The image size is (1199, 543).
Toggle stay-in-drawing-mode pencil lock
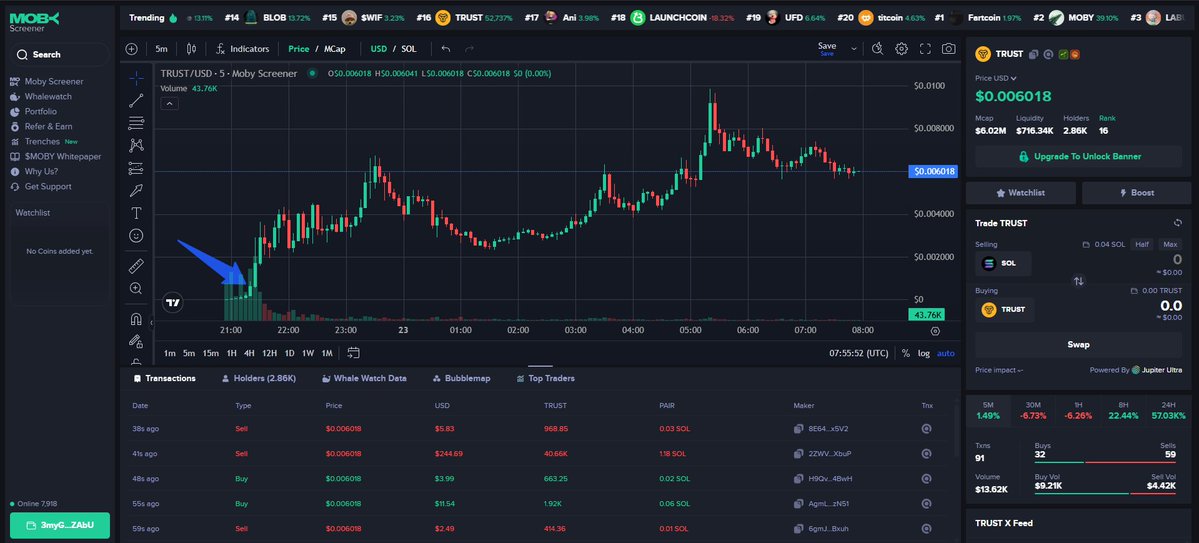pos(136,340)
